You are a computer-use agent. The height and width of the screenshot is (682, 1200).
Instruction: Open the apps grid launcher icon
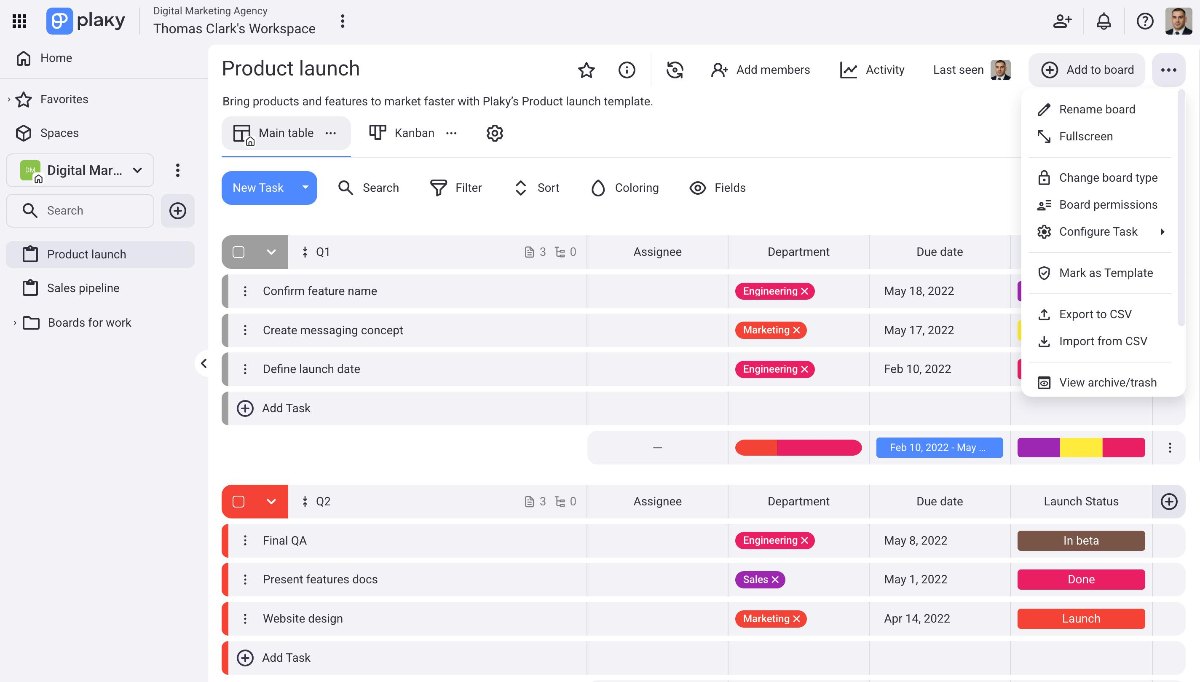pos(19,21)
